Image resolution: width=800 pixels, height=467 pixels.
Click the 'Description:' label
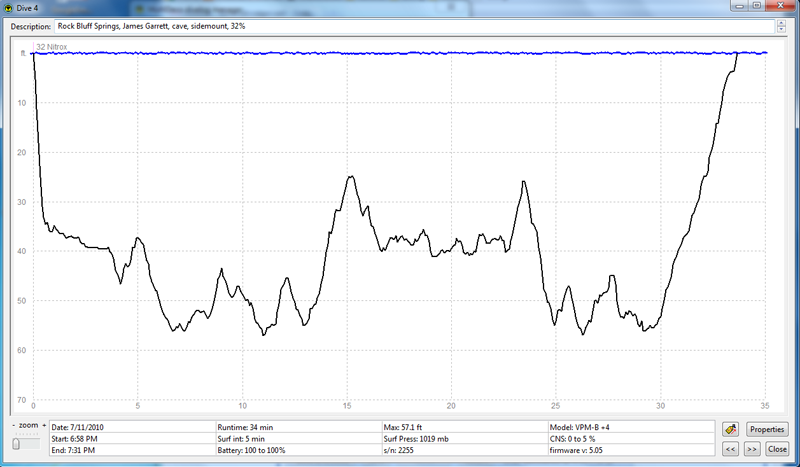click(x=31, y=27)
